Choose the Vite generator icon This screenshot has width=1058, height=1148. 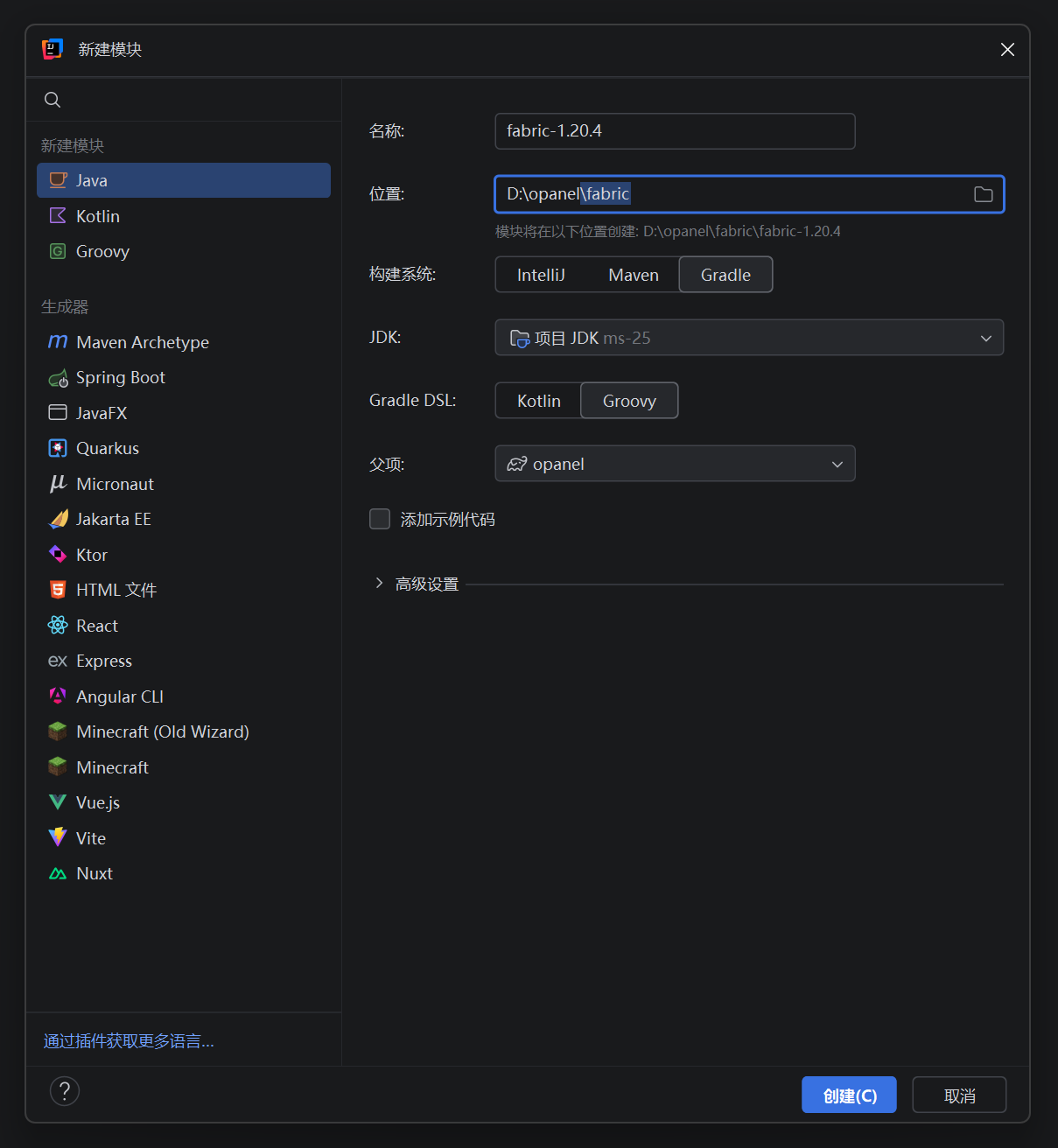pos(58,837)
